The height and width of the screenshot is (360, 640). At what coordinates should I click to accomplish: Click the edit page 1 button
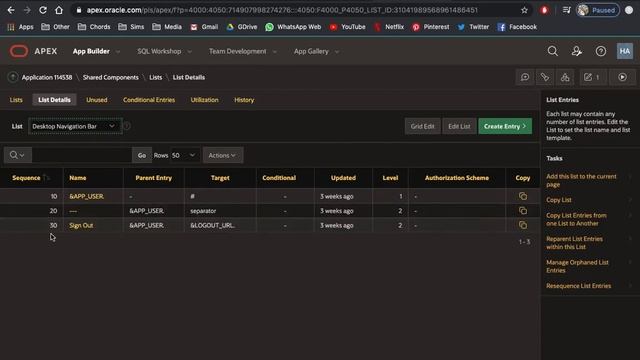[x=592, y=77]
